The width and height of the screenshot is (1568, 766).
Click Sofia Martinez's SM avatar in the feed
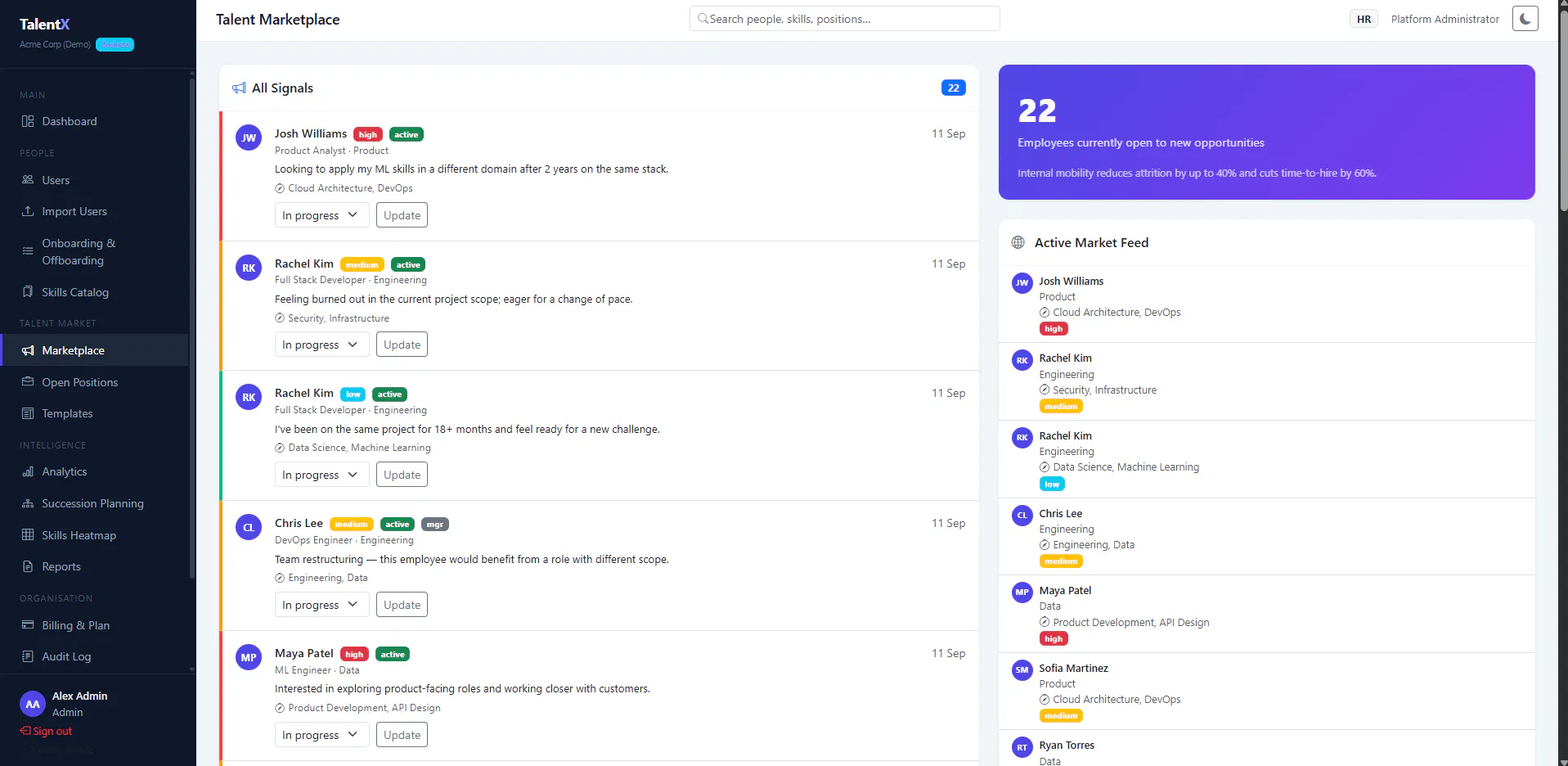click(1022, 670)
